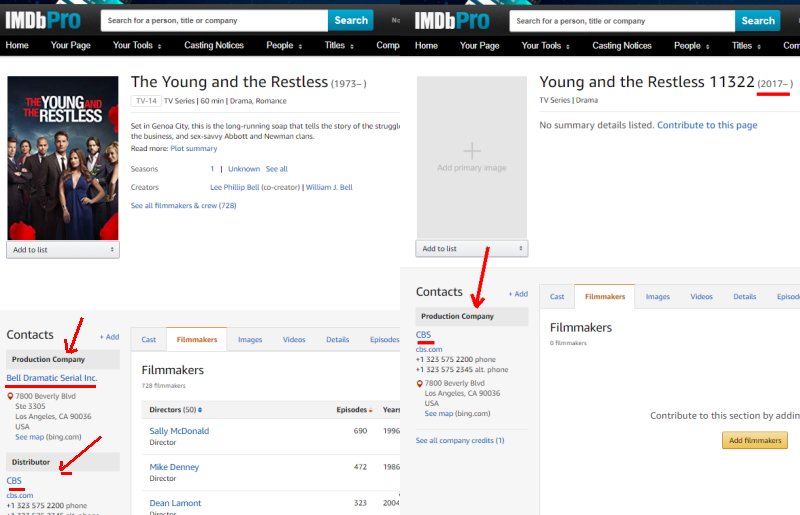Image resolution: width=800 pixels, height=515 pixels.
Task: Switch to Videos tab on right page
Action: (x=702, y=297)
